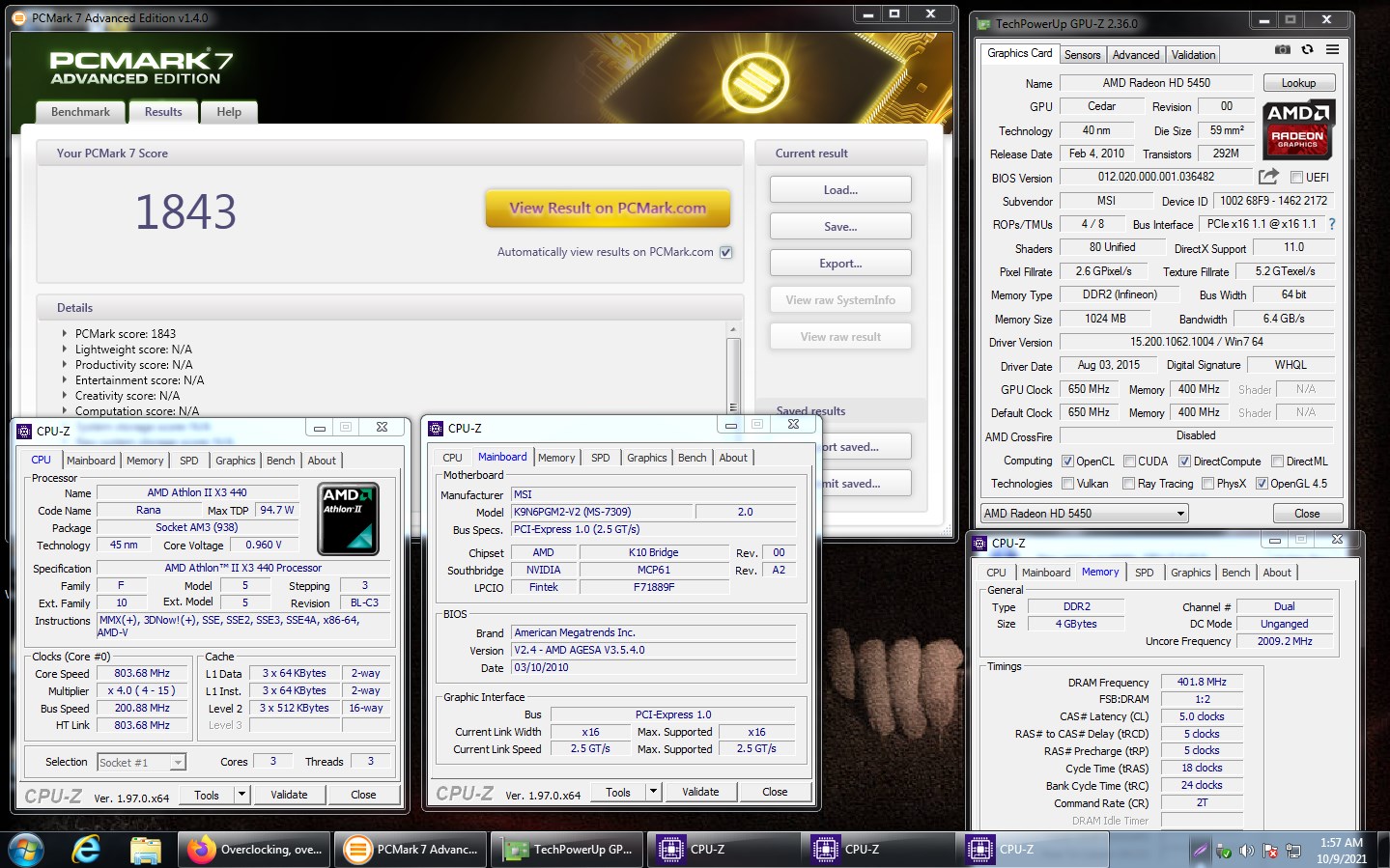Click the Close button in GPU-Z
Image resolution: width=1390 pixels, height=868 pixels.
coord(1307,514)
